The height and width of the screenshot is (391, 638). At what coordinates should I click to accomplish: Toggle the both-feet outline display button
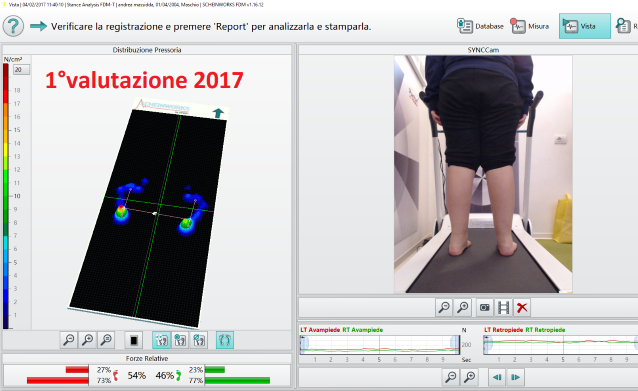pos(225,340)
